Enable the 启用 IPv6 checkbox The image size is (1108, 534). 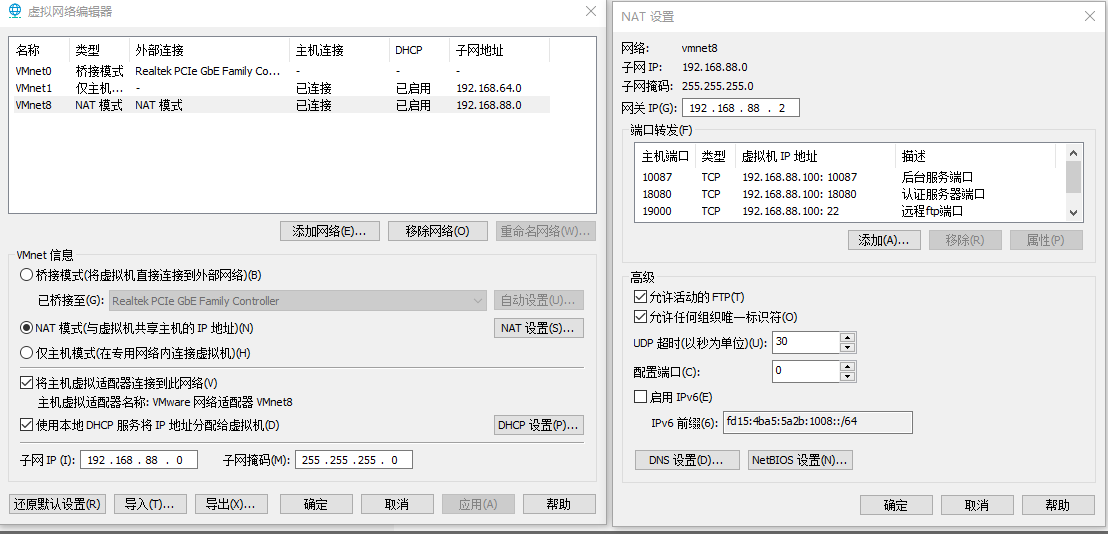pyautogui.click(x=641, y=397)
